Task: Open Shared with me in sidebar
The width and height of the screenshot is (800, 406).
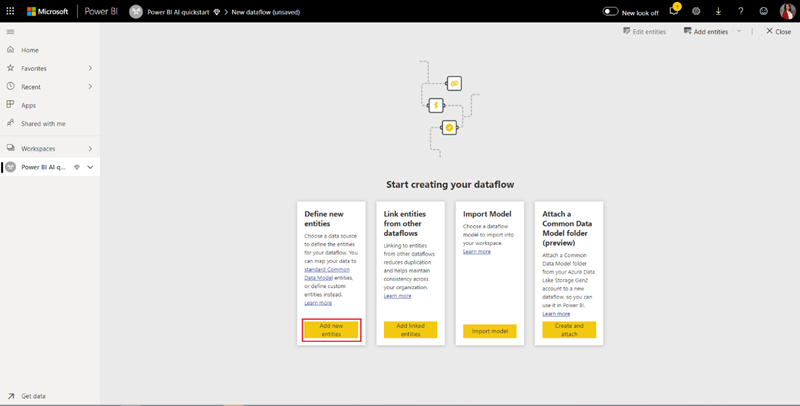Action: point(43,123)
